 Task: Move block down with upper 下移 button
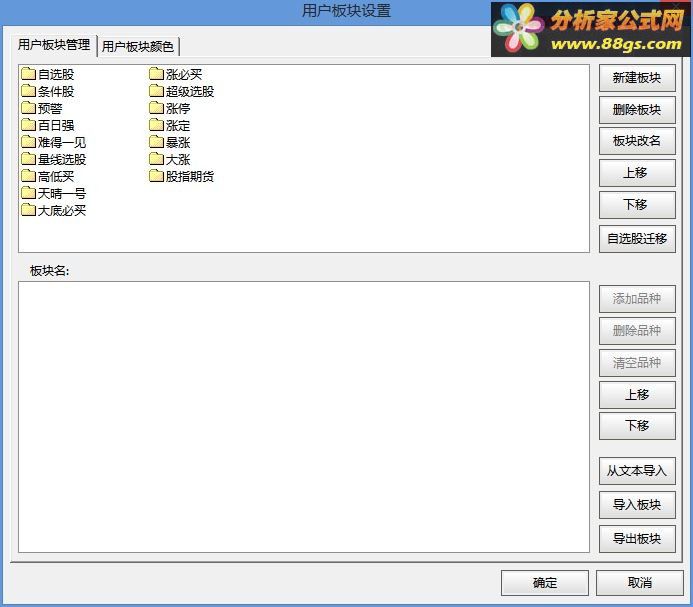(637, 205)
